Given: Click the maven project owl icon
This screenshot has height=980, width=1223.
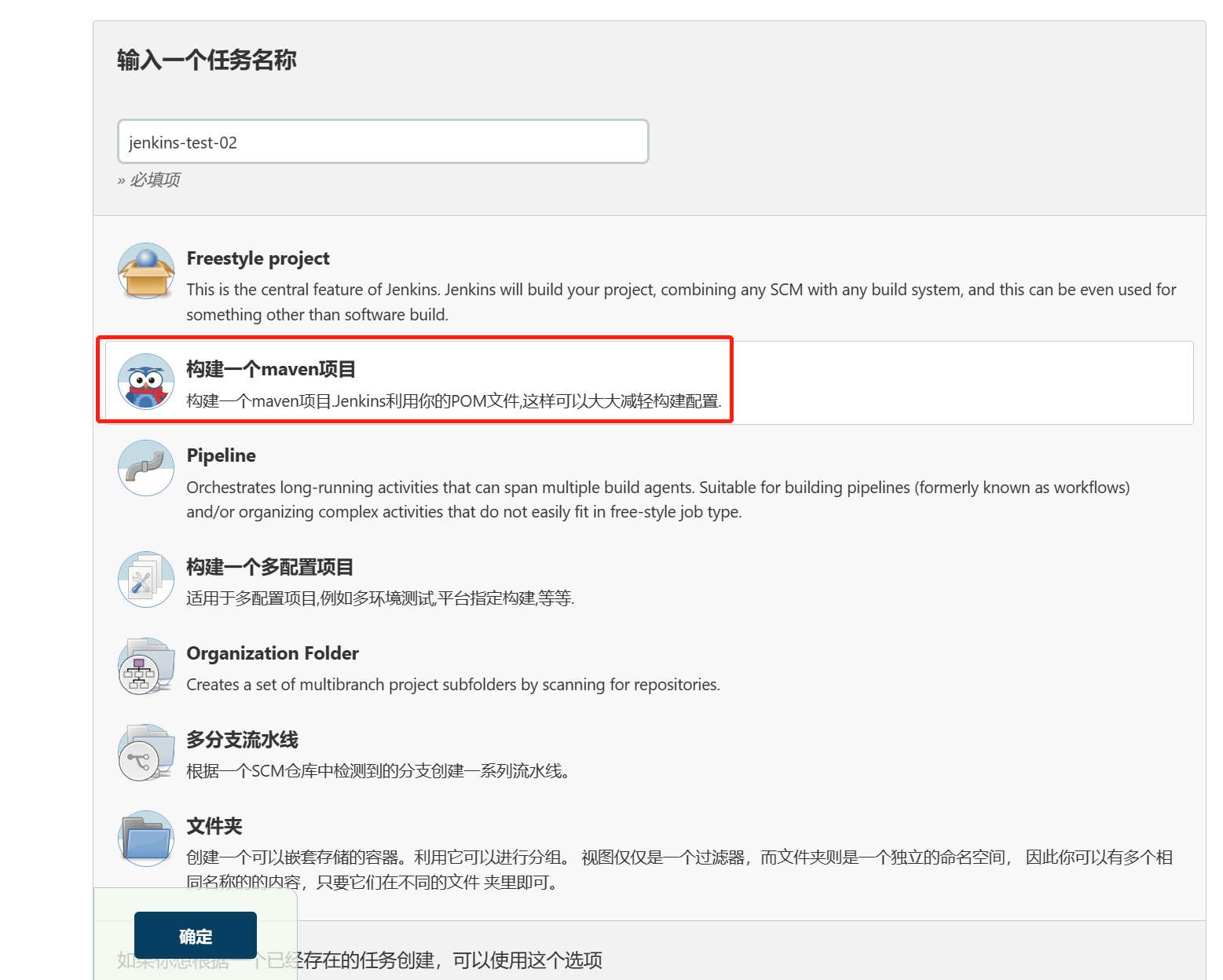Looking at the screenshot, I should click(x=146, y=382).
